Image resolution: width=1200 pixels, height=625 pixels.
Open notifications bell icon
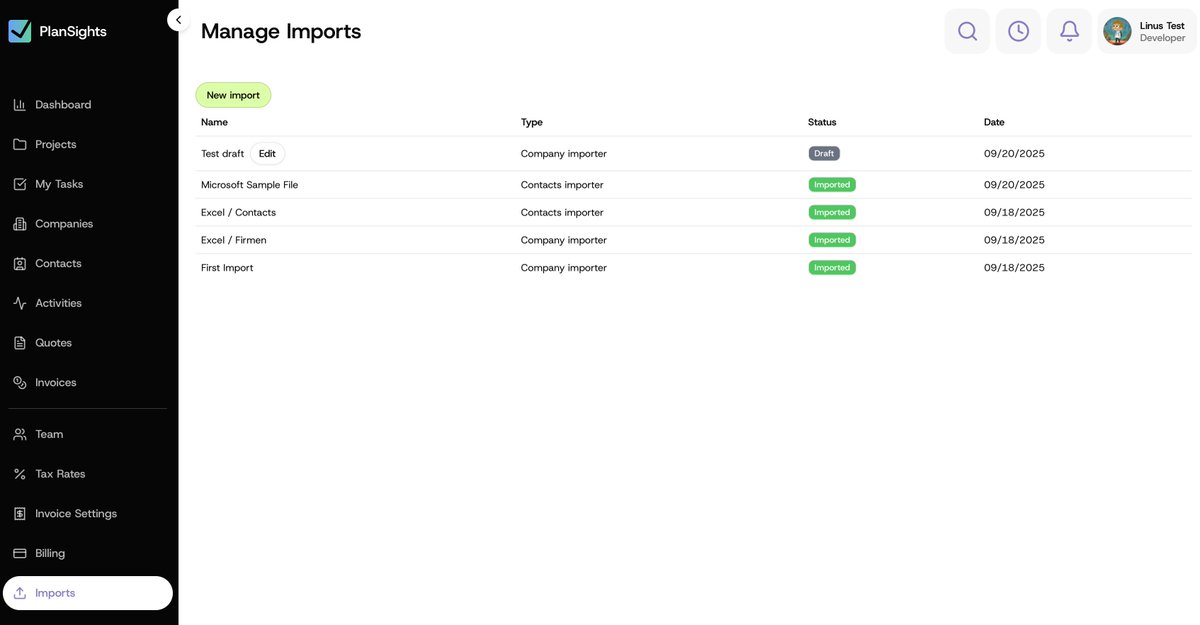[x=1069, y=31]
